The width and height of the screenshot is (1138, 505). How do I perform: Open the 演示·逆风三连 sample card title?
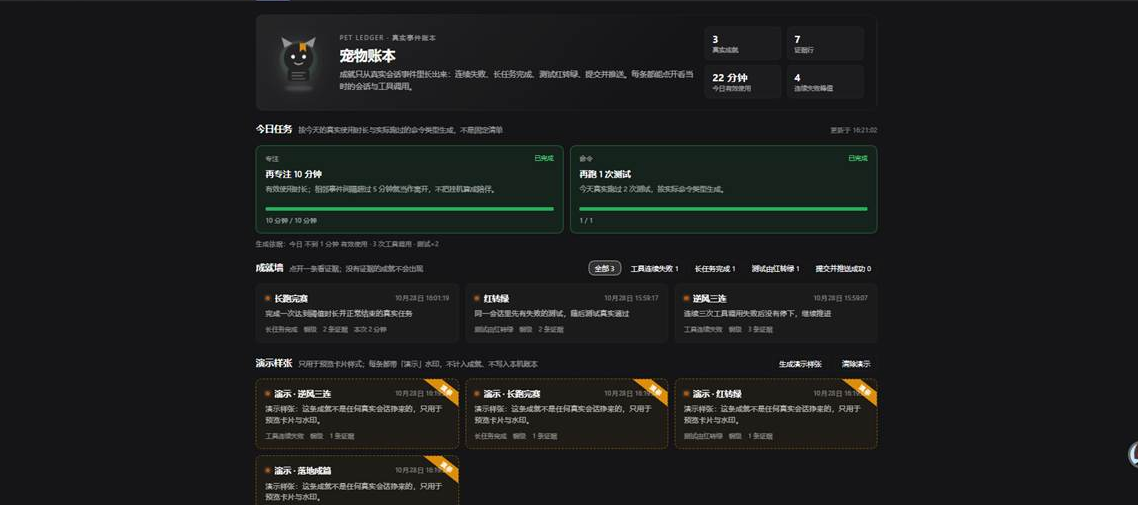click(x=303, y=394)
